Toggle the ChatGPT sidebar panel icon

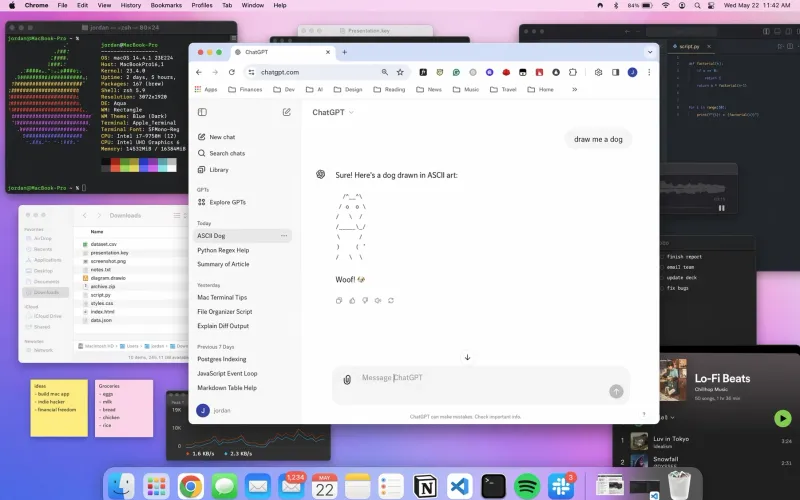point(202,113)
